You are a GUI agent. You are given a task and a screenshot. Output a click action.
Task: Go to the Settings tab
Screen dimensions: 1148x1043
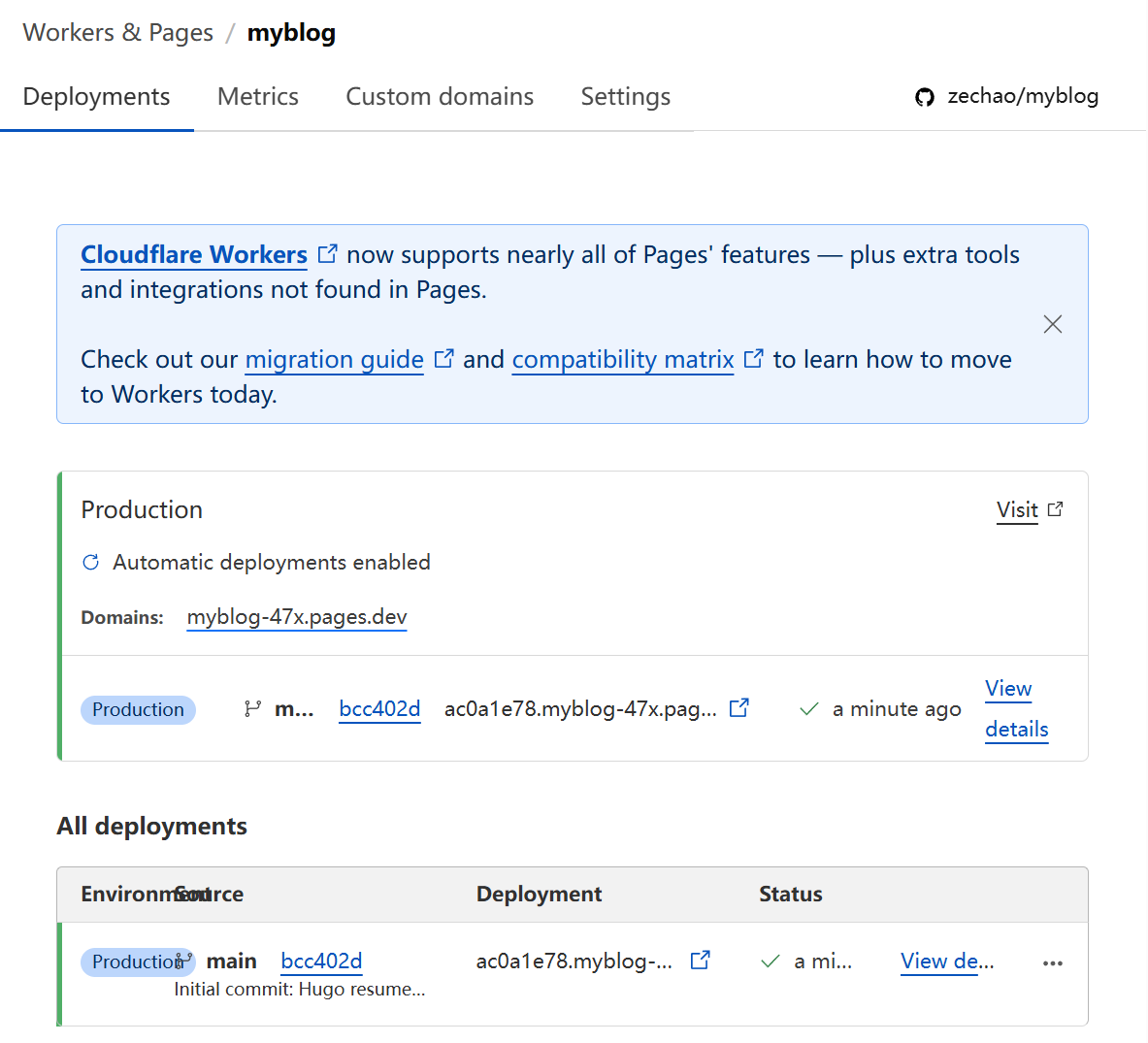pos(625,97)
